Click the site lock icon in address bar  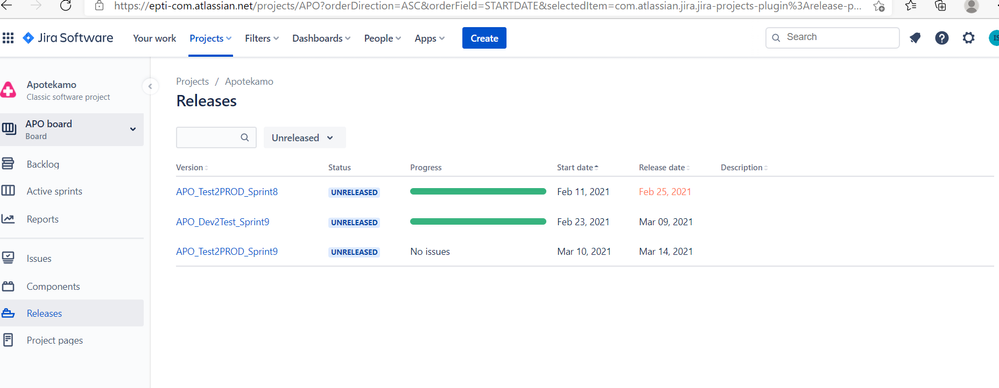pyautogui.click(x=99, y=5)
